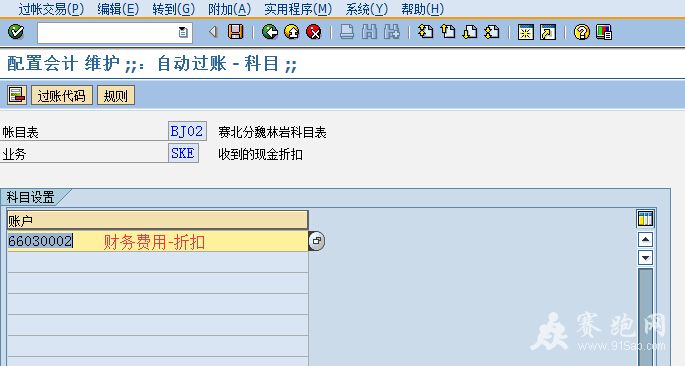Open the Help question mark icon
Image resolution: width=685 pixels, height=366 pixels.
click(581, 32)
